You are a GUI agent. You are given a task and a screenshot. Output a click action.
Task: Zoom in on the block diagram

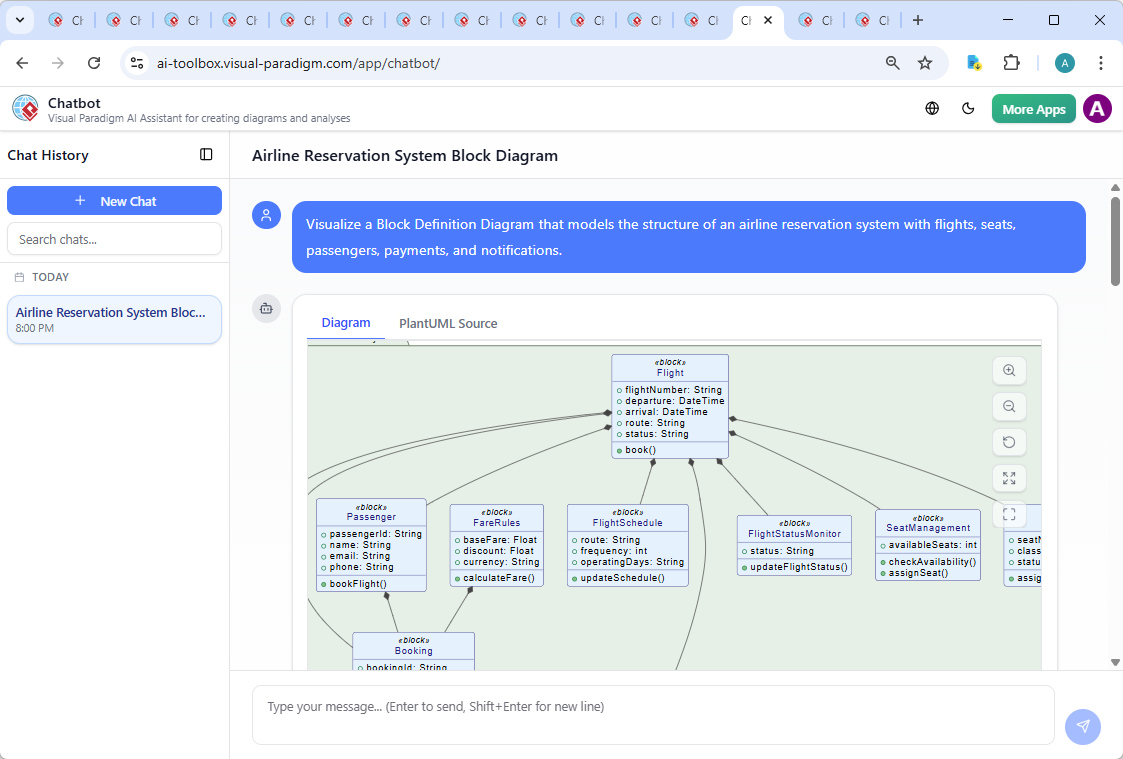pos(1009,370)
